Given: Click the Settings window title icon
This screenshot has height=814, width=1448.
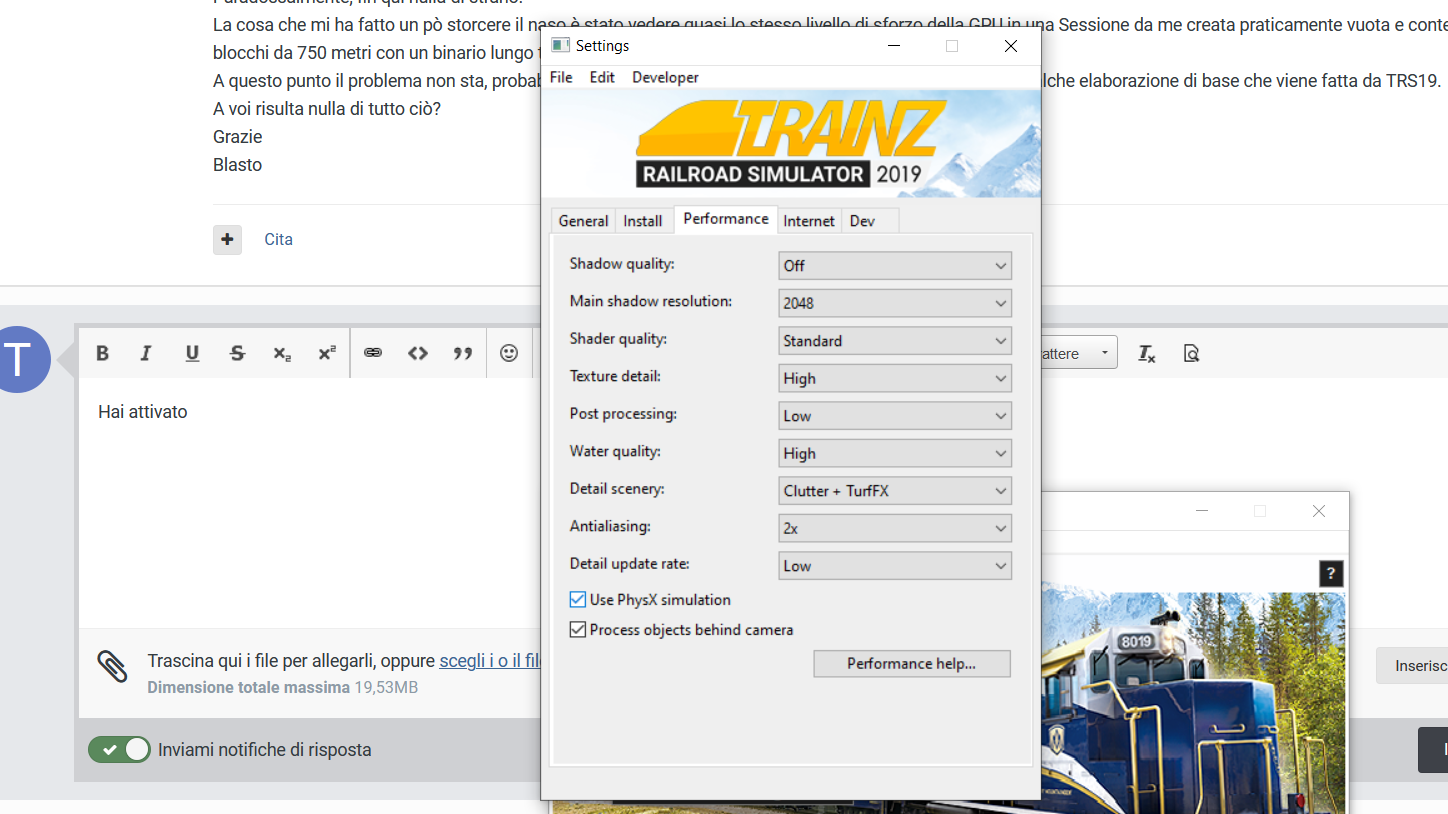Looking at the screenshot, I should [x=561, y=46].
